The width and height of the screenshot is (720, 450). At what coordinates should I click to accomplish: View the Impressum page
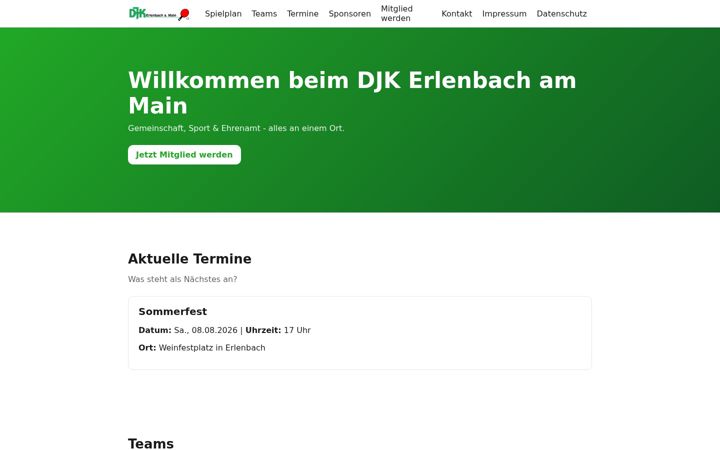coord(504,14)
